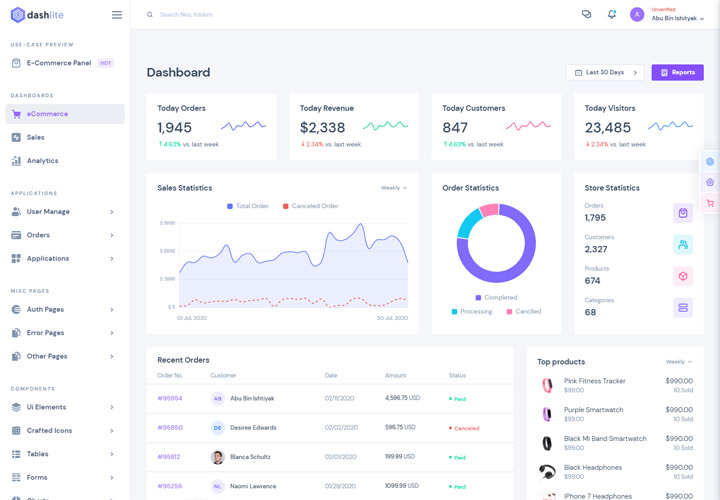
Task: Click the Customers icon in Store Statistics
Action: [683, 244]
